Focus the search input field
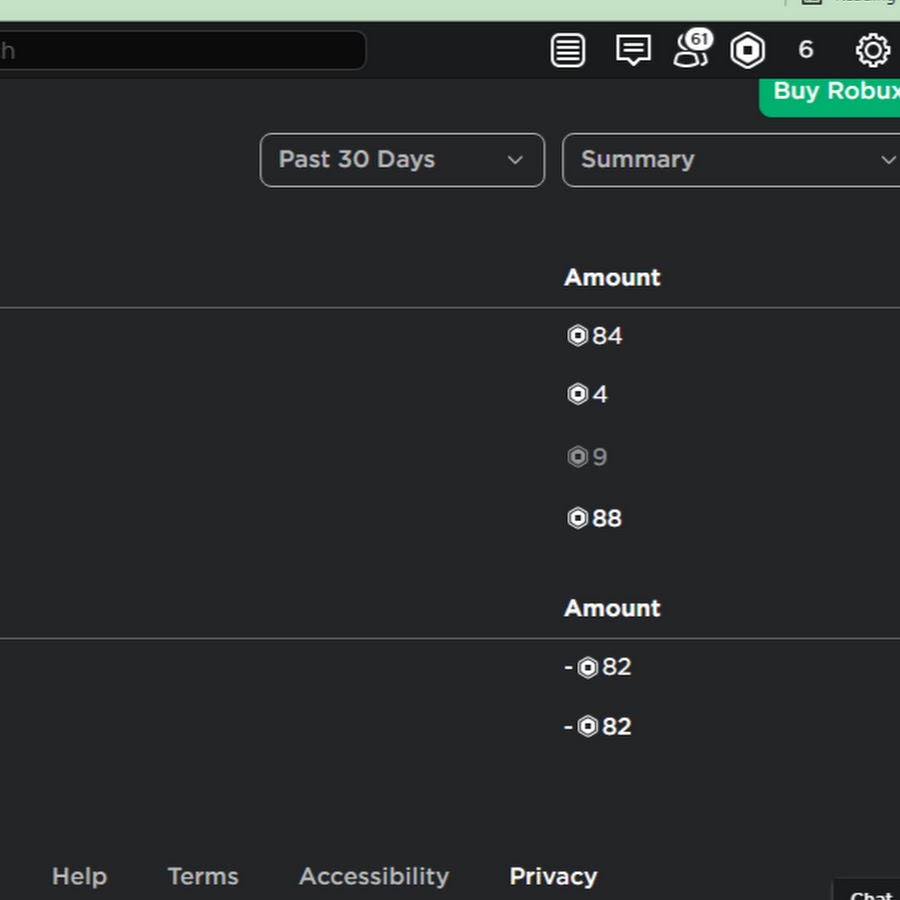Screen dimensions: 900x900 click(x=180, y=50)
